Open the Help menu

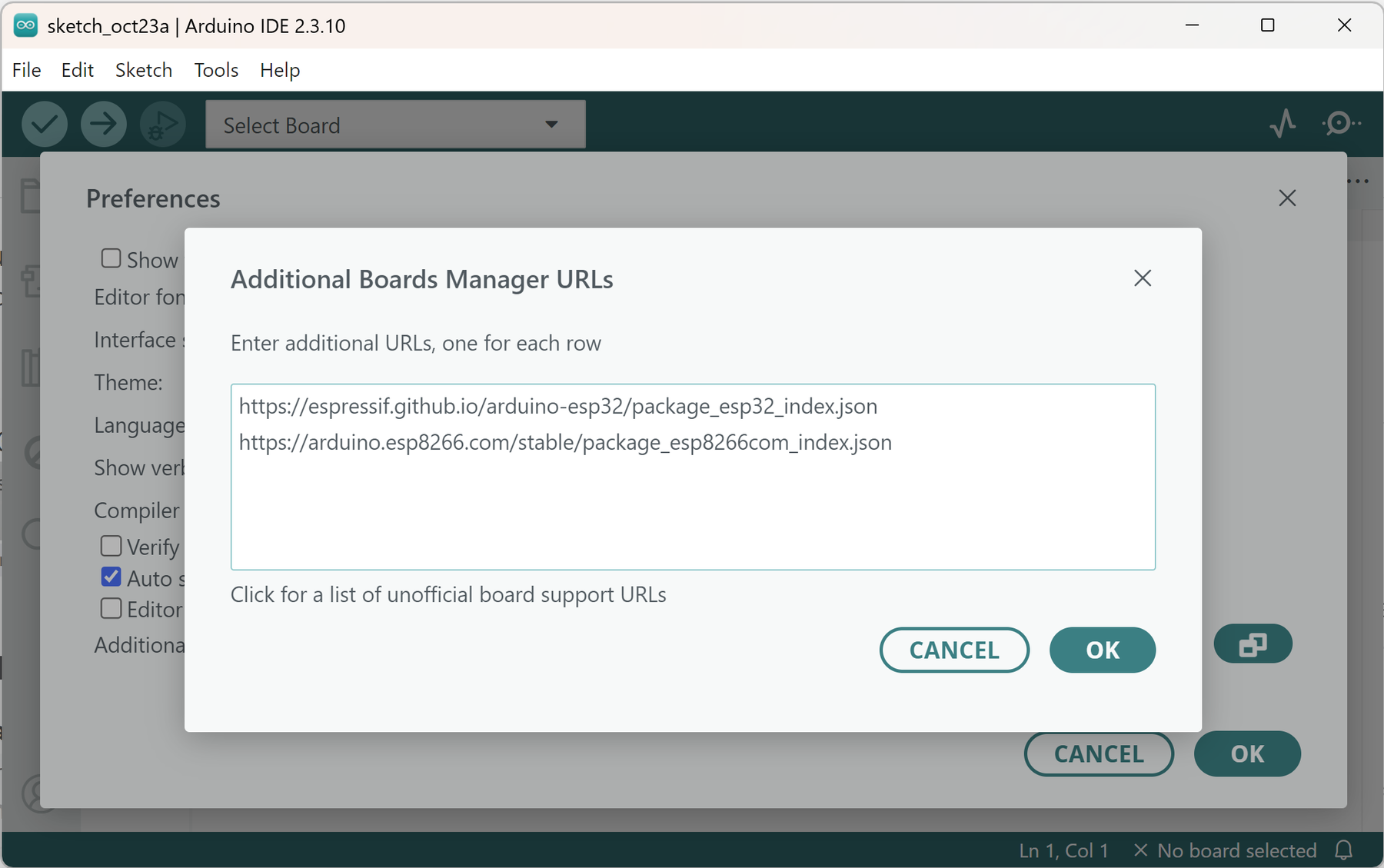[280, 70]
